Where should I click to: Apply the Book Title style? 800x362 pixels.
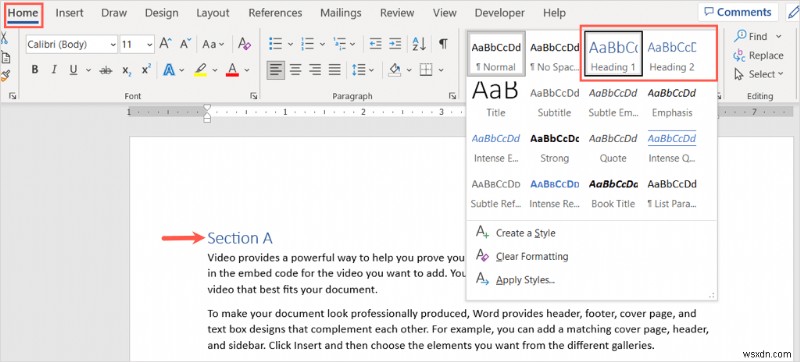point(613,192)
